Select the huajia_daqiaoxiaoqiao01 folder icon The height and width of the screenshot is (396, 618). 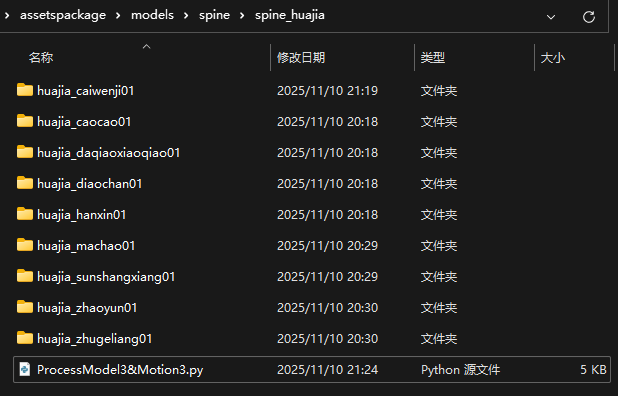25,152
